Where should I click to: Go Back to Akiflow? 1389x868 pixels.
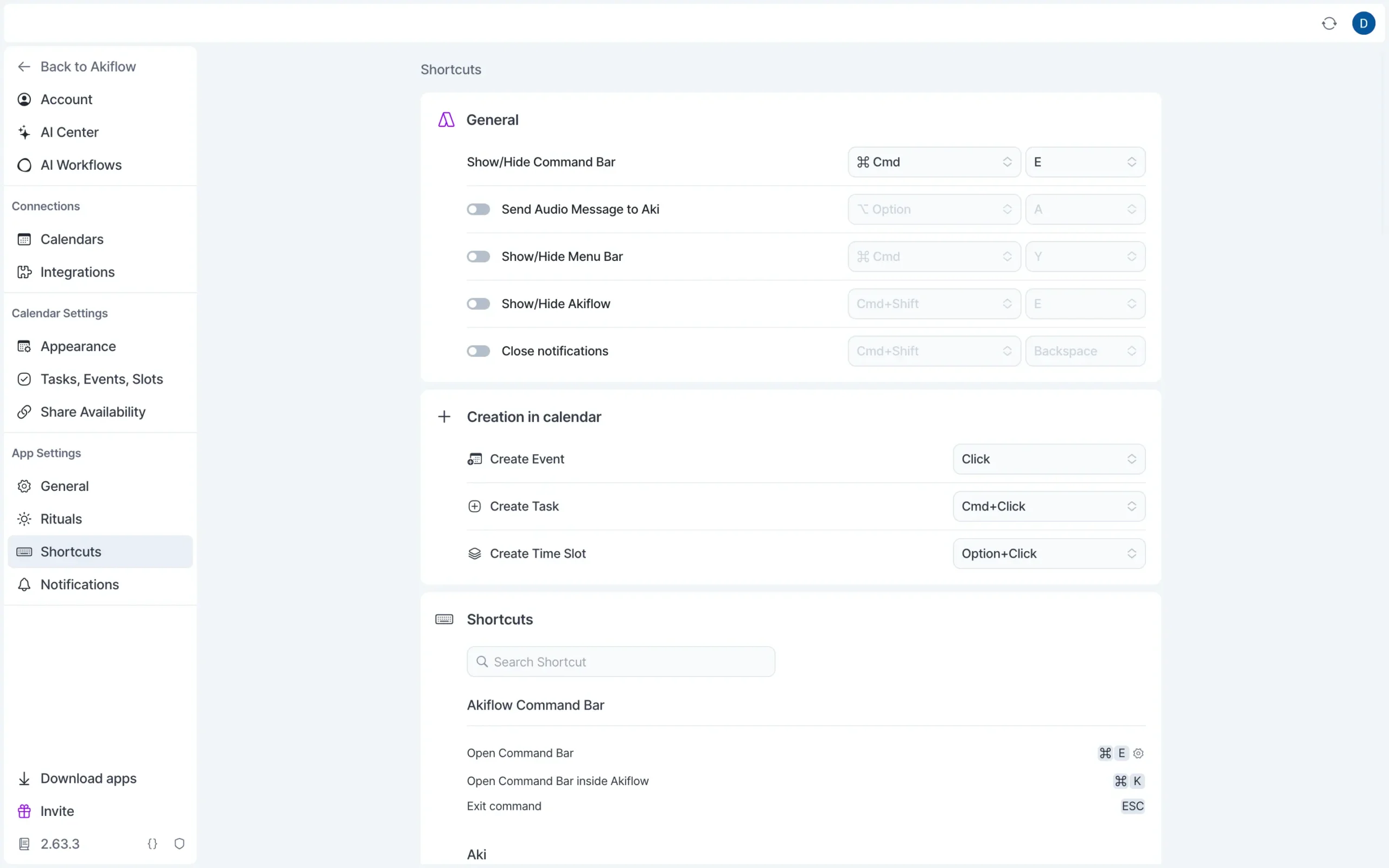pos(88,67)
